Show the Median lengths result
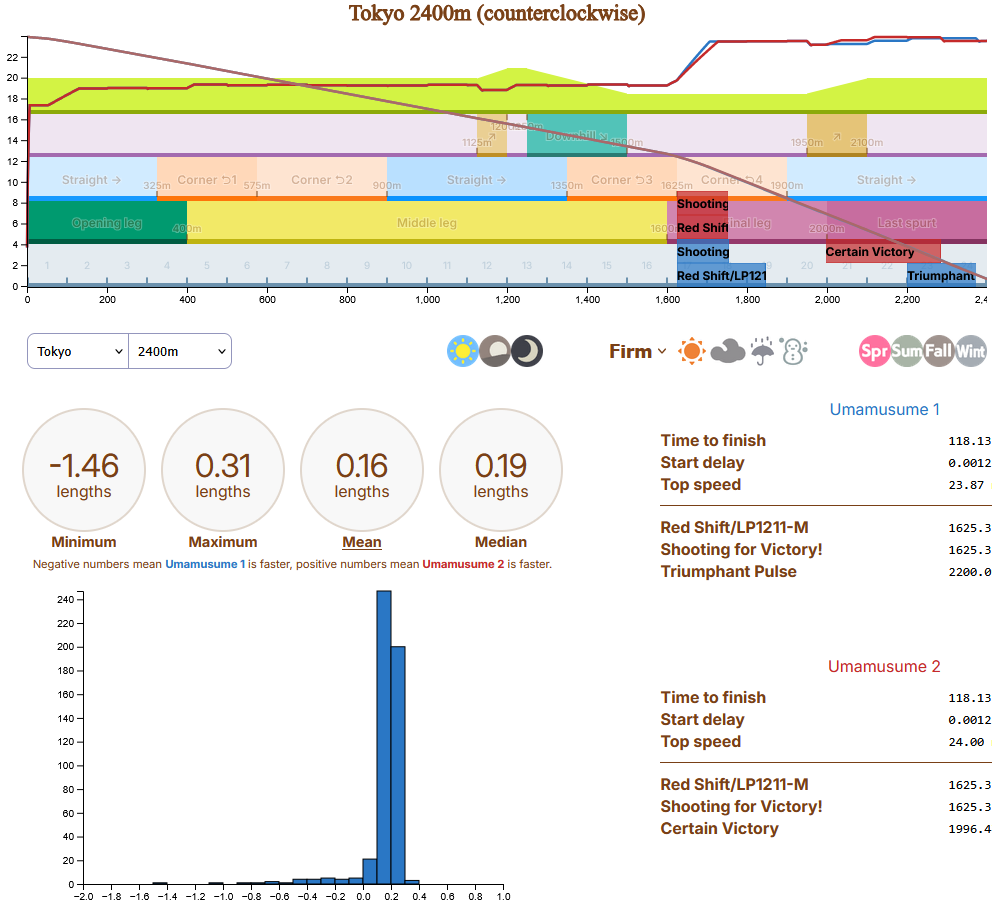The height and width of the screenshot is (901, 992). pyautogui.click(x=501, y=479)
